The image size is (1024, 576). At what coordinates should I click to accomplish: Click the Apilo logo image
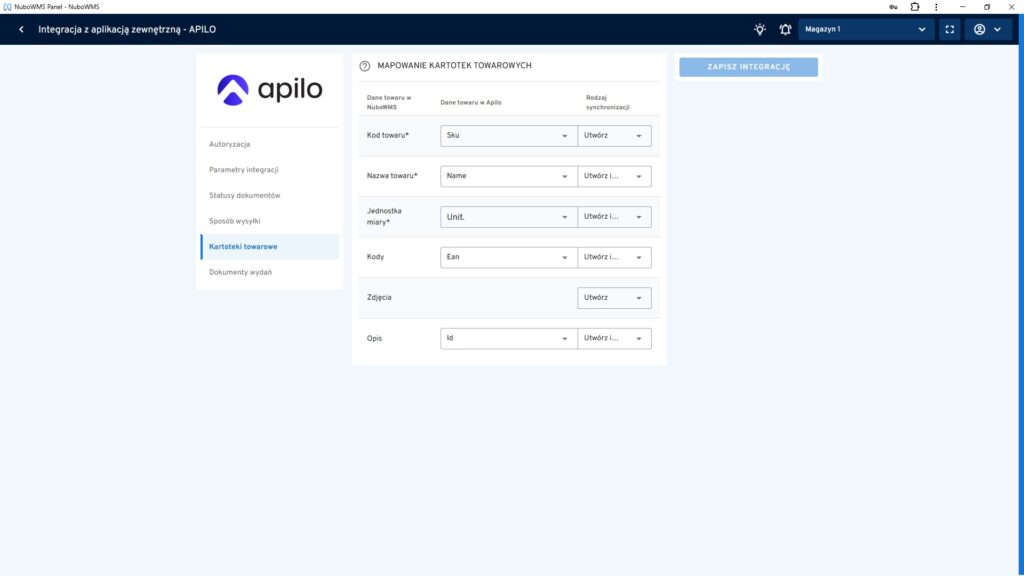(x=270, y=90)
